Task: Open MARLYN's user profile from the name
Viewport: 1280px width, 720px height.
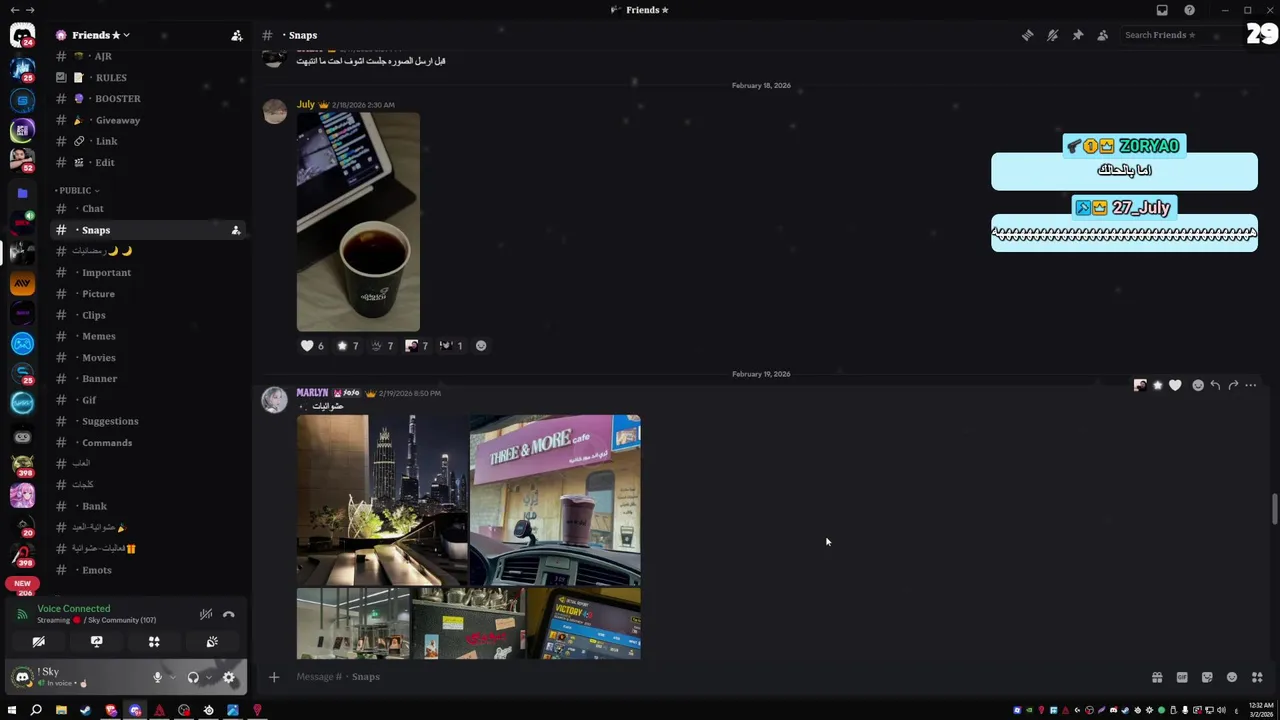Action: (x=312, y=393)
